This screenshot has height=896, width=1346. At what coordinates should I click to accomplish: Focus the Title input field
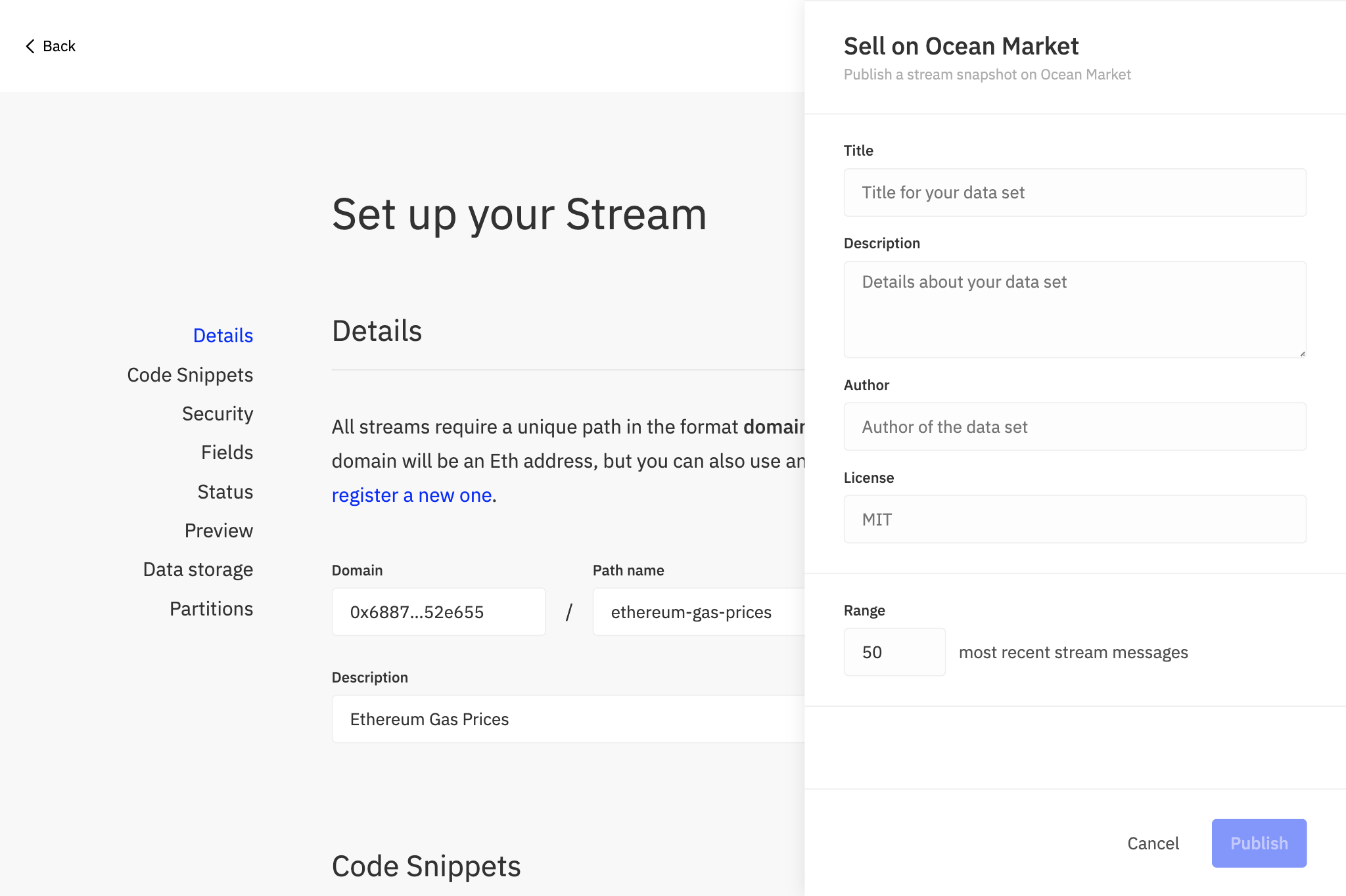coord(1075,192)
